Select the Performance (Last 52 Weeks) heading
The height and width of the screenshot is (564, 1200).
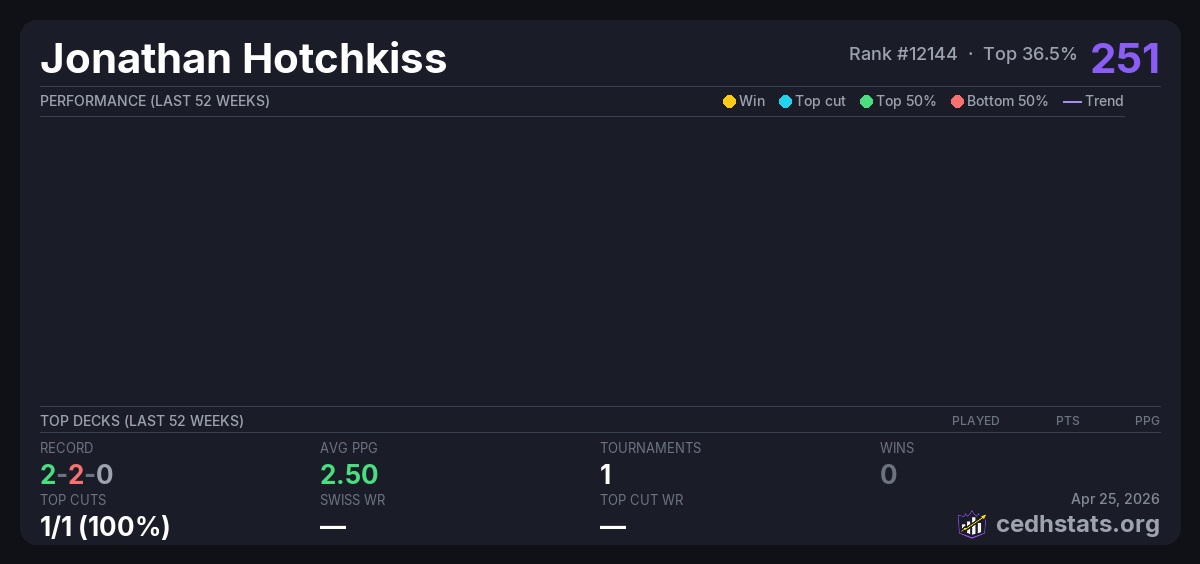coord(155,101)
